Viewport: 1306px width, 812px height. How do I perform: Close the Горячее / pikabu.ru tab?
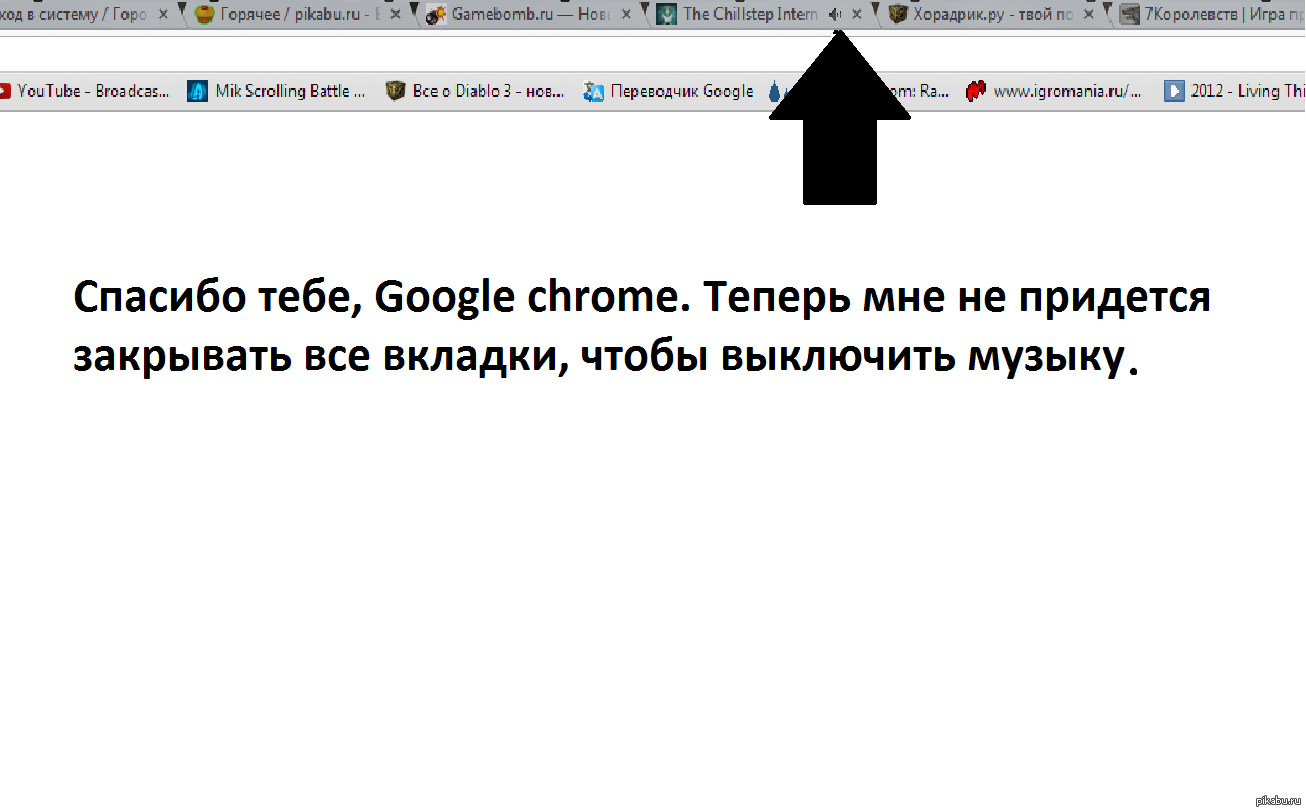pos(394,15)
